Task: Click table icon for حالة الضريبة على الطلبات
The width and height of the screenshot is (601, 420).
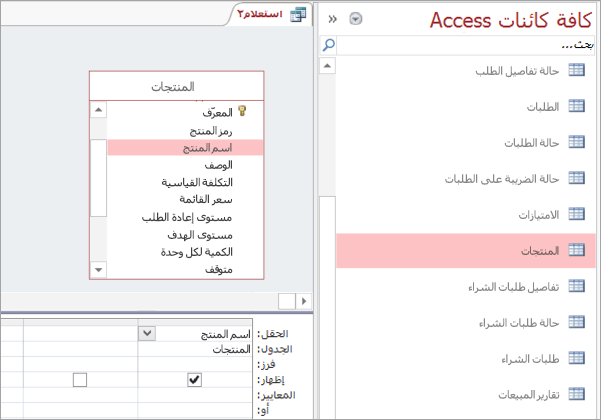Action: 576,178
